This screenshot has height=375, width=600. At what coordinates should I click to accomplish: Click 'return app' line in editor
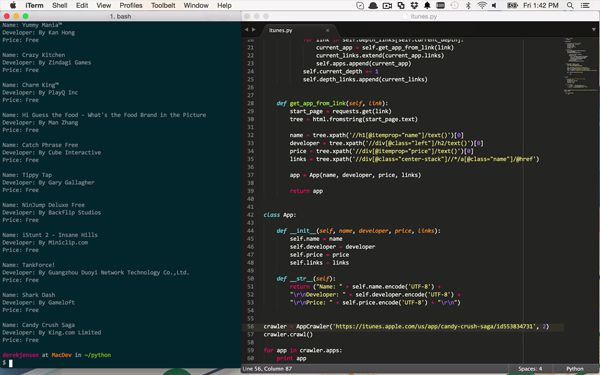tap(306, 191)
